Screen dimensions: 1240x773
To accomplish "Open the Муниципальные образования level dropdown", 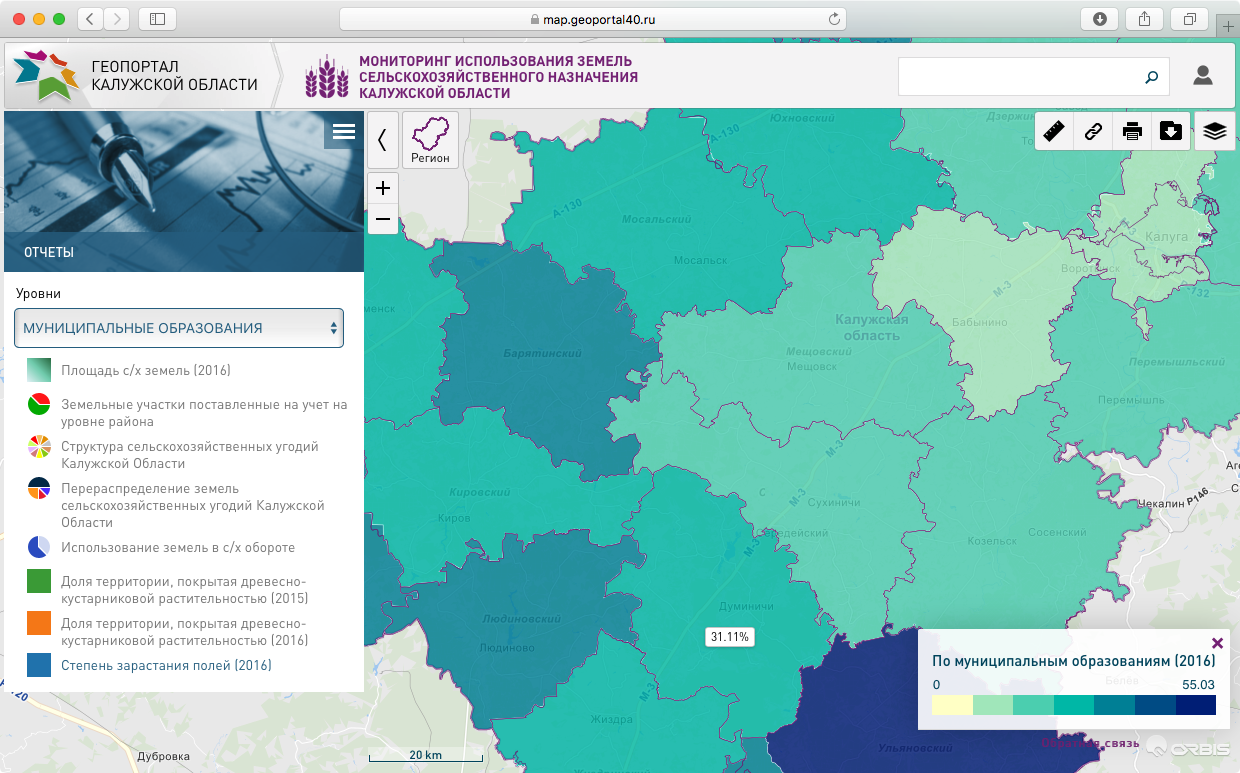I will pyautogui.click(x=179, y=328).
